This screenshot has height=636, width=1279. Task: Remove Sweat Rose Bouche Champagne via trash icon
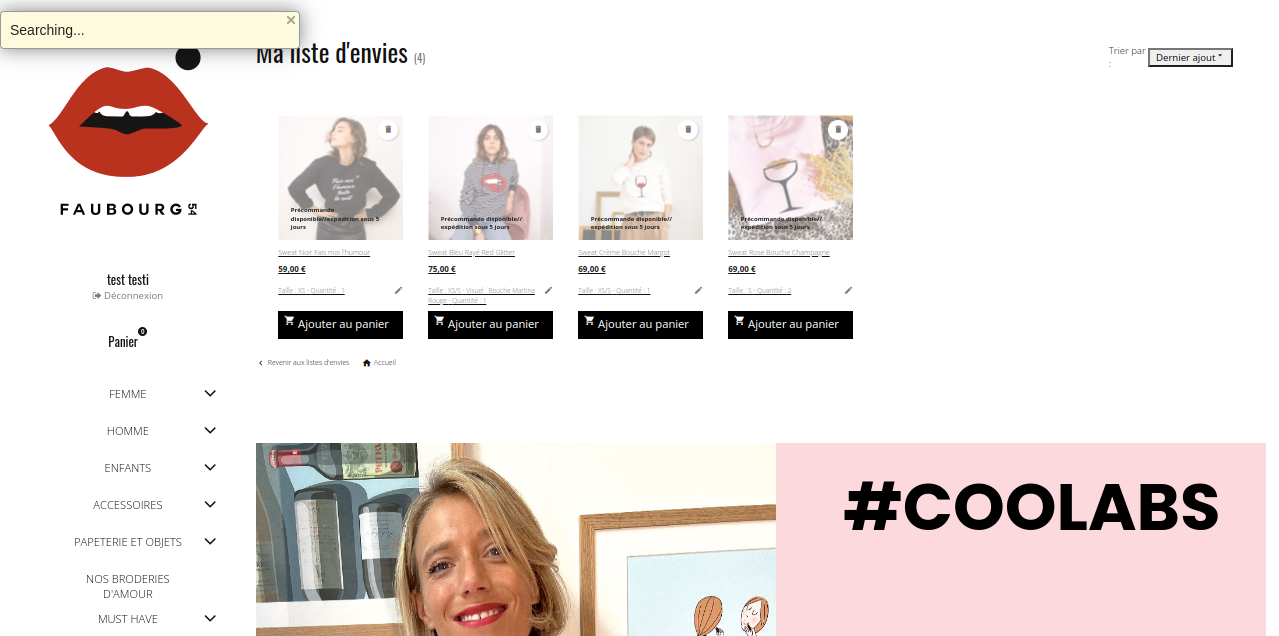838,130
